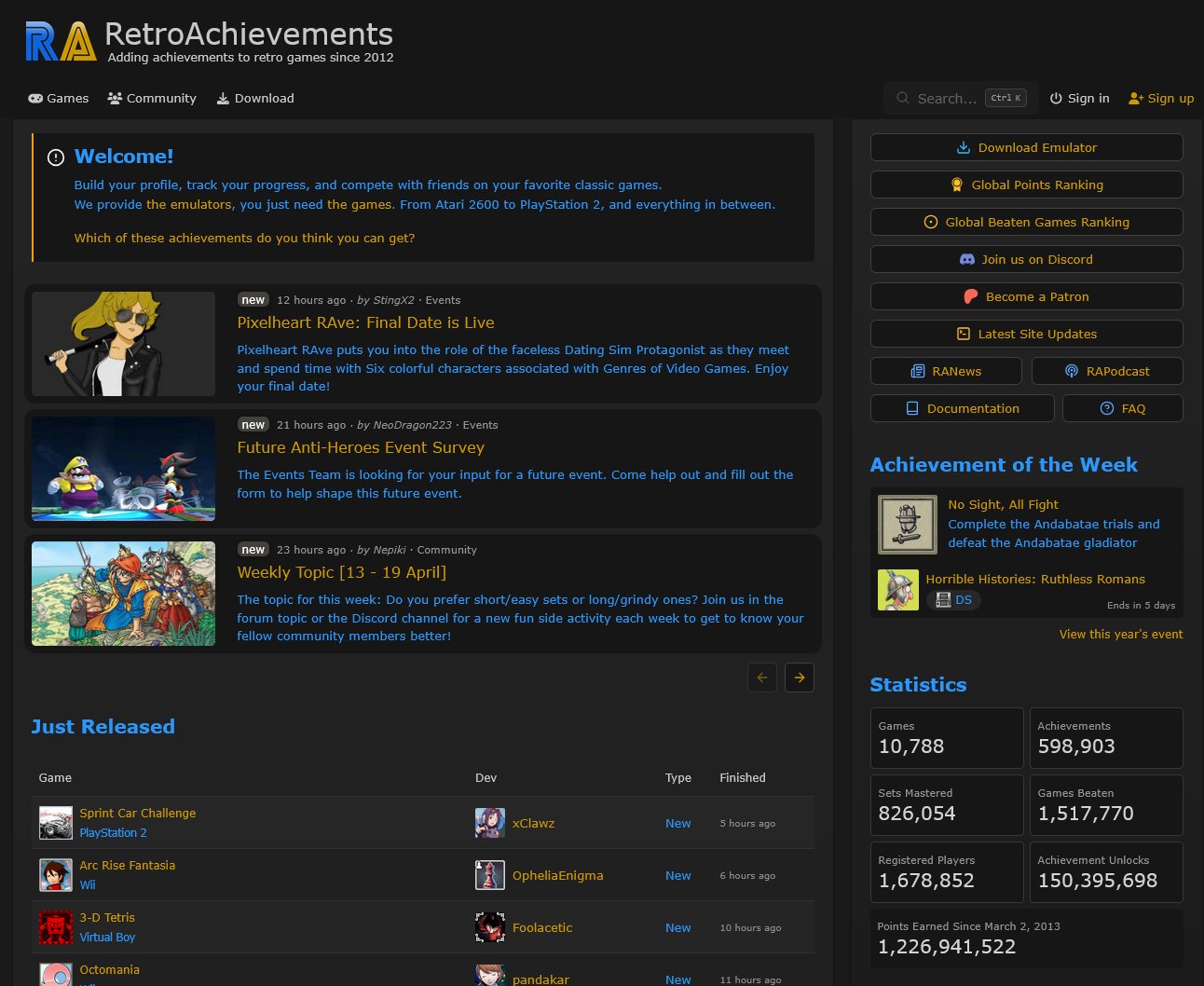Open Weekly Topic news headline
The width and height of the screenshot is (1204, 986).
(x=341, y=572)
